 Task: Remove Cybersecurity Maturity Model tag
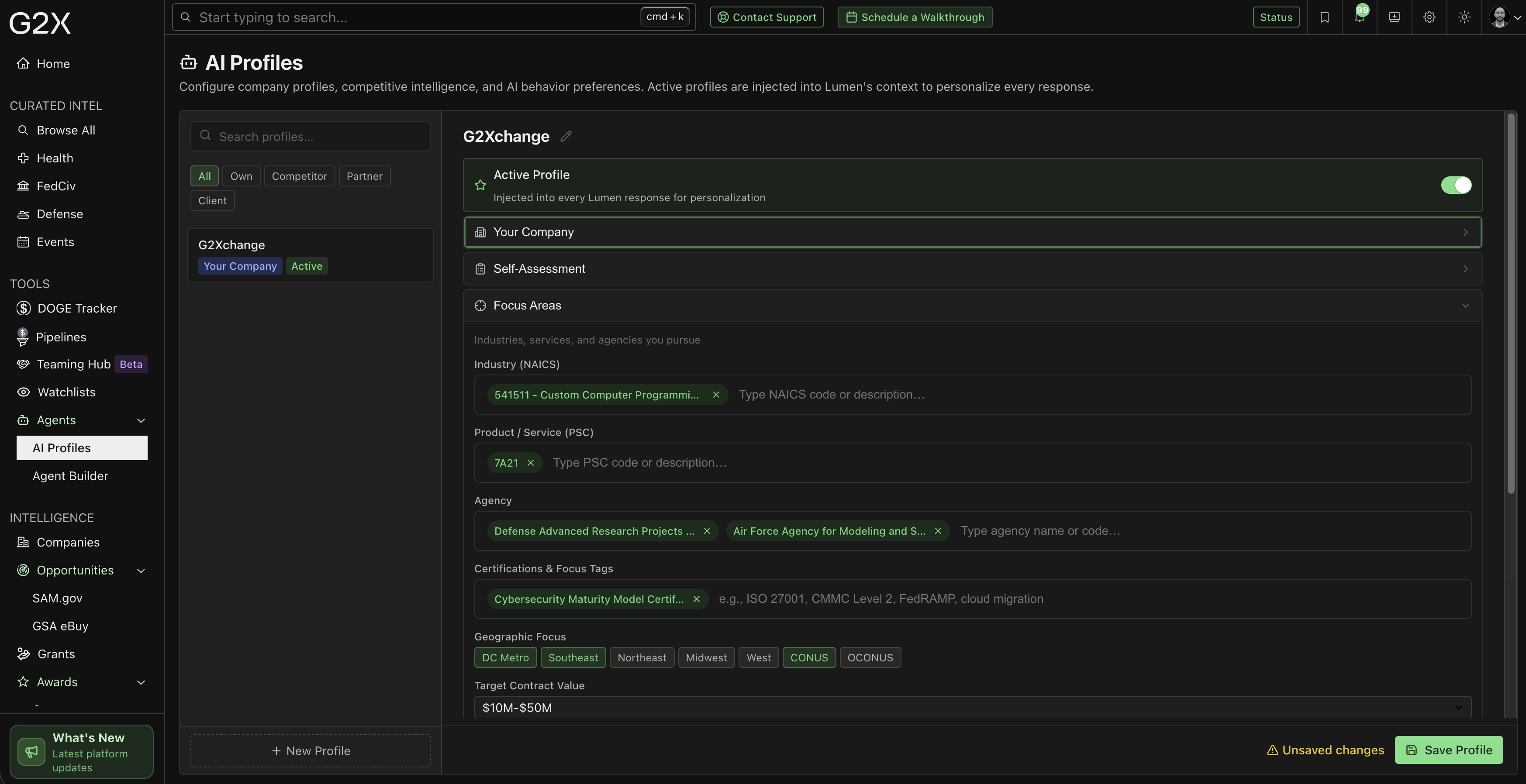click(x=696, y=599)
